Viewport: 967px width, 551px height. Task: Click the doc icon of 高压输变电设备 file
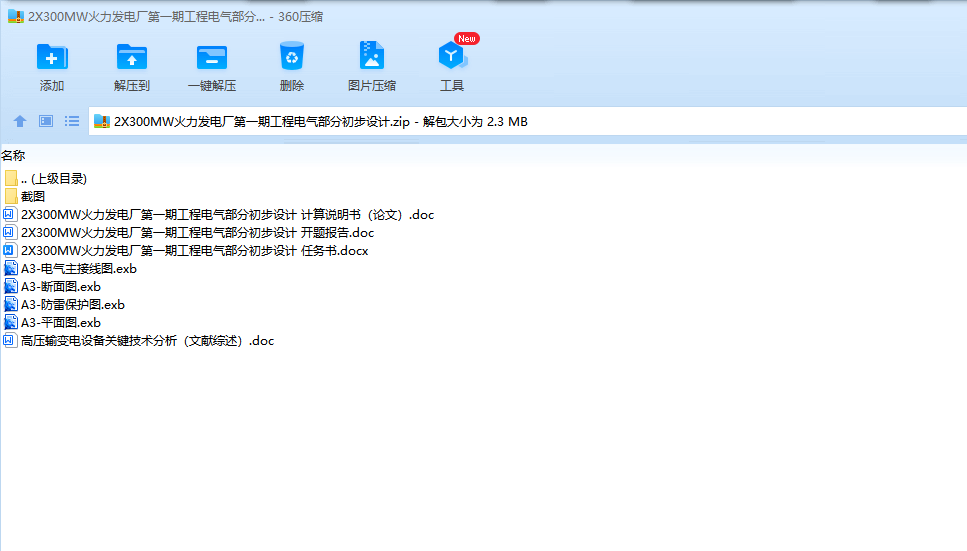coord(9,341)
